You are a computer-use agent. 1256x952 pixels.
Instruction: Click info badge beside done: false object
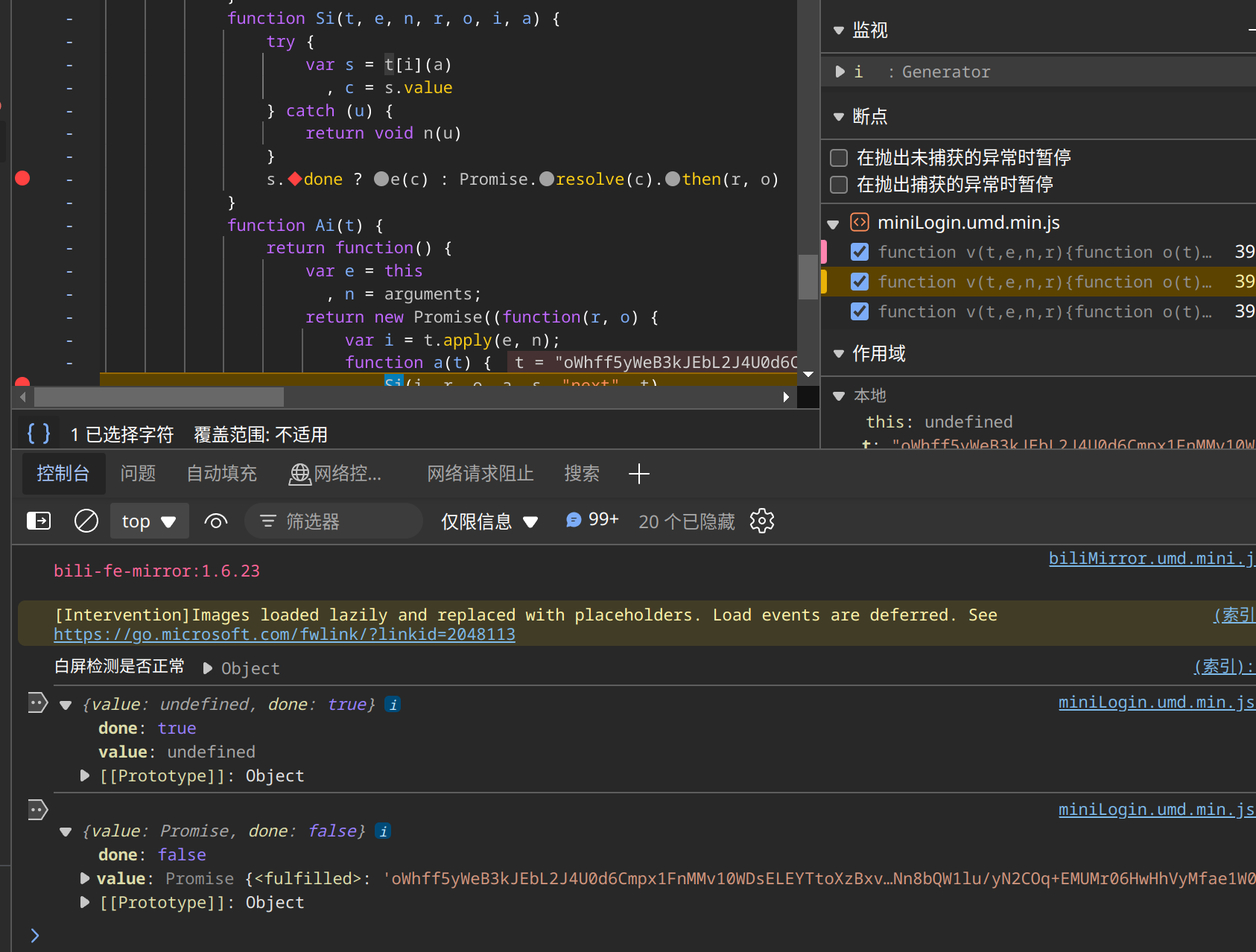coord(383,831)
